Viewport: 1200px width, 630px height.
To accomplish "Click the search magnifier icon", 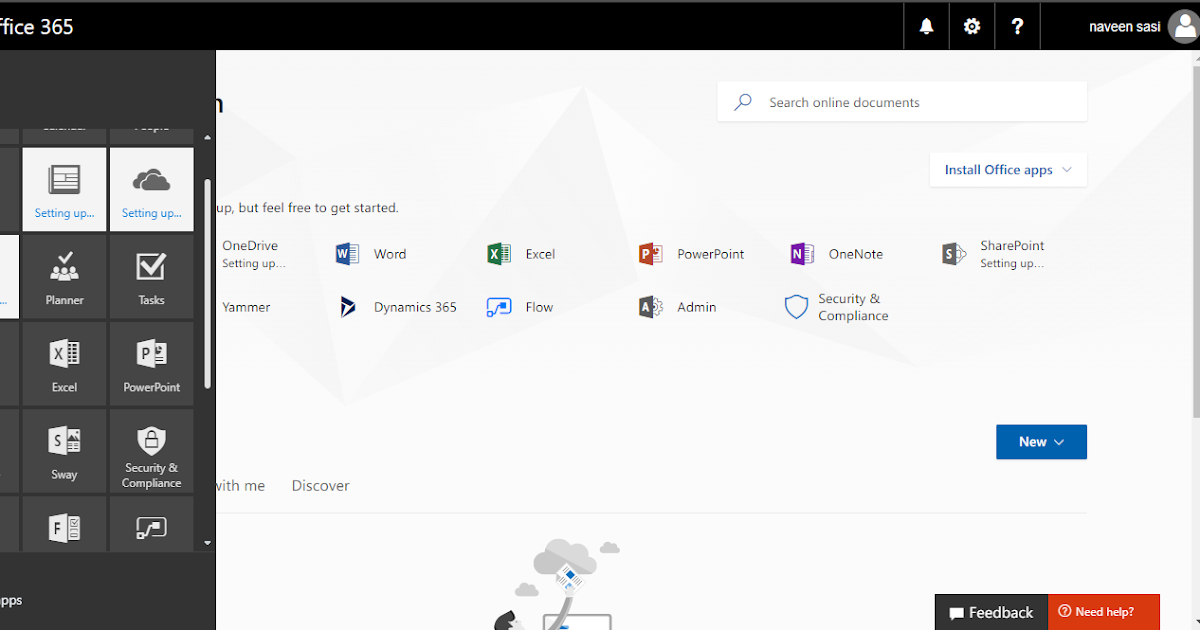I will pyautogui.click(x=742, y=102).
